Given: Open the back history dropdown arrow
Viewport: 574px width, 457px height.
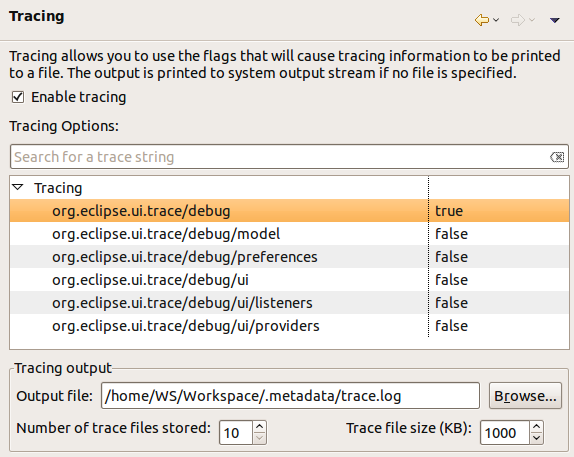Looking at the screenshot, I should (x=496, y=20).
